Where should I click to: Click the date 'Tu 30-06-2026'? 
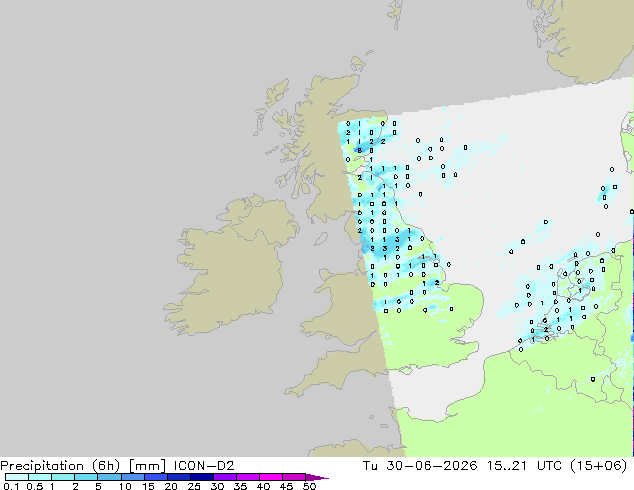pyautogui.click(x=420, y=466)
